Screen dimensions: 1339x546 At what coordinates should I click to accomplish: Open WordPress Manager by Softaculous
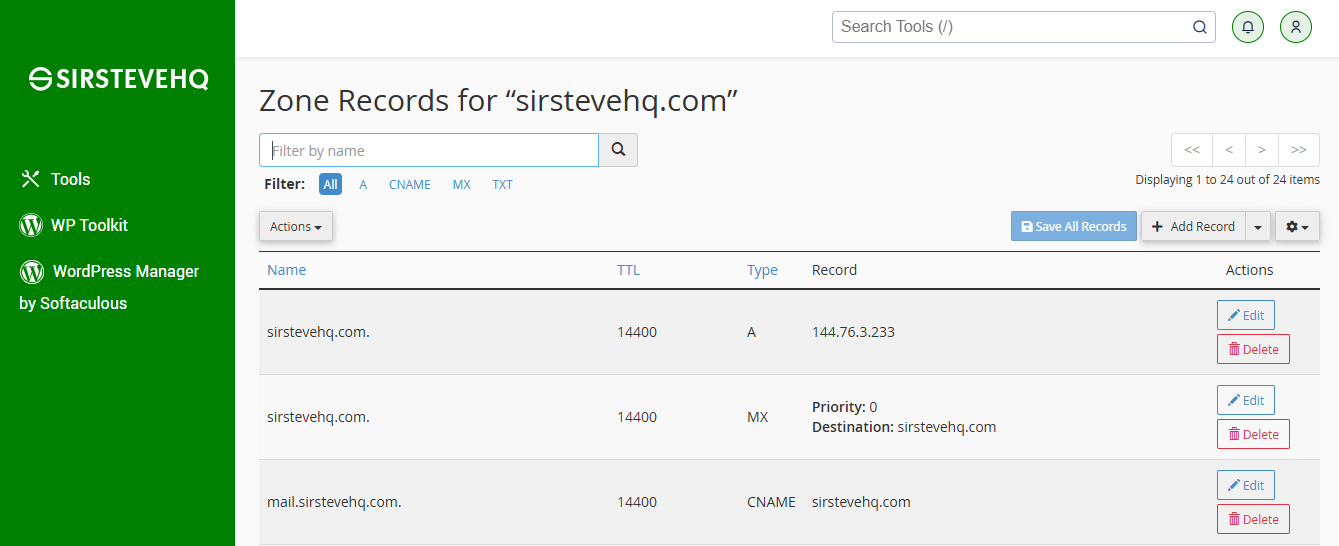(x=109, y=287)
